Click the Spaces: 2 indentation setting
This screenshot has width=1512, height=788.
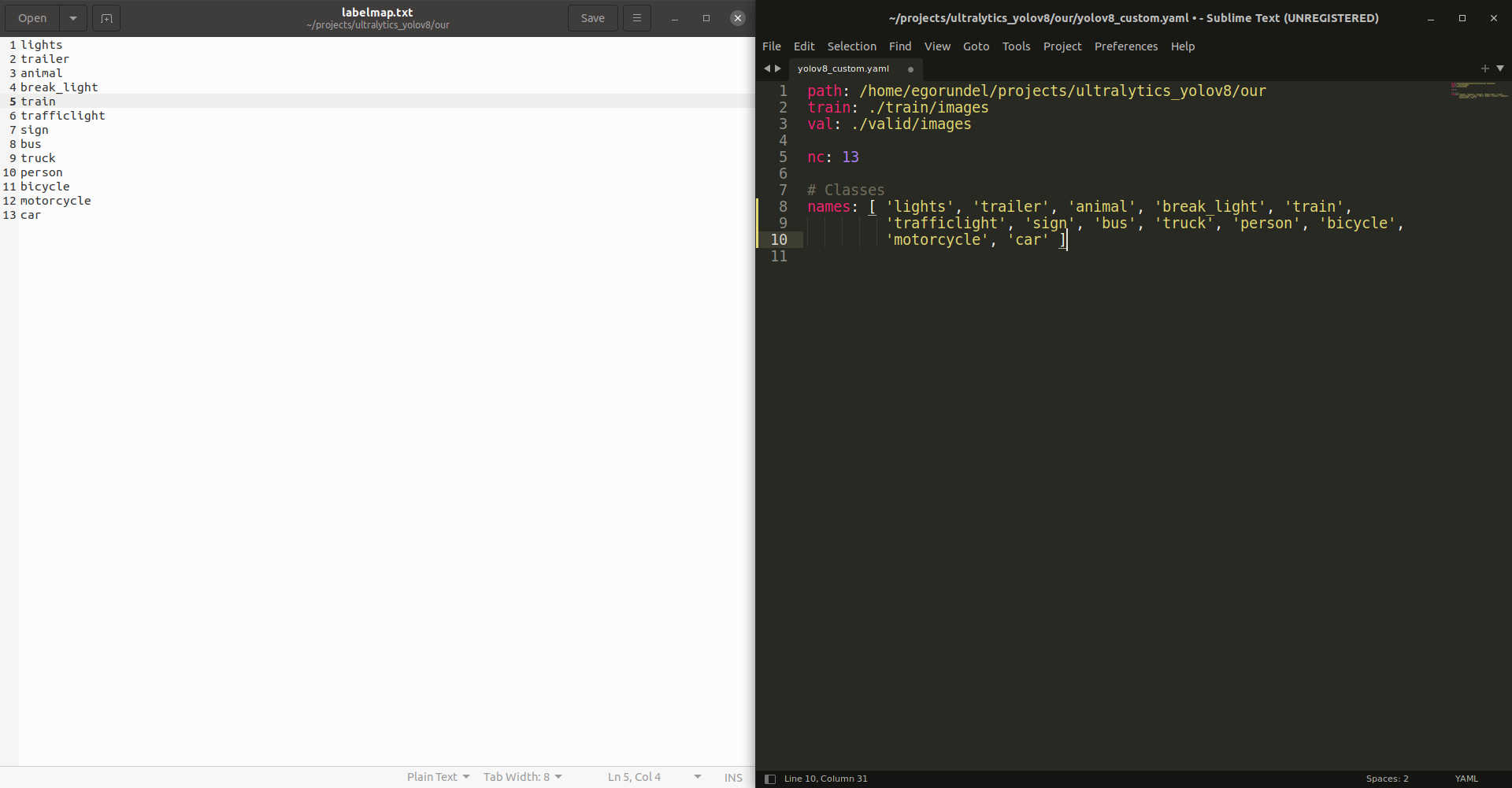(x=1386, y=778)
